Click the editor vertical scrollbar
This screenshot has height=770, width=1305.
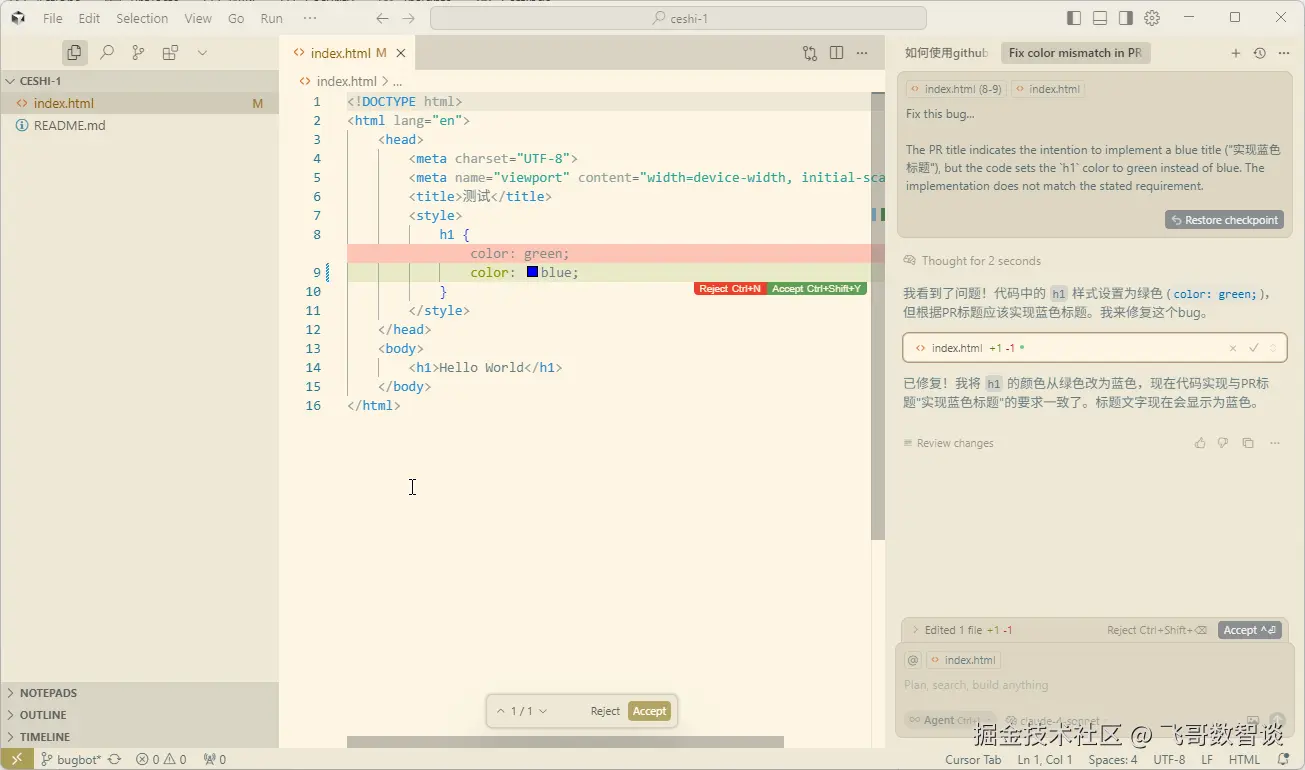878,316
